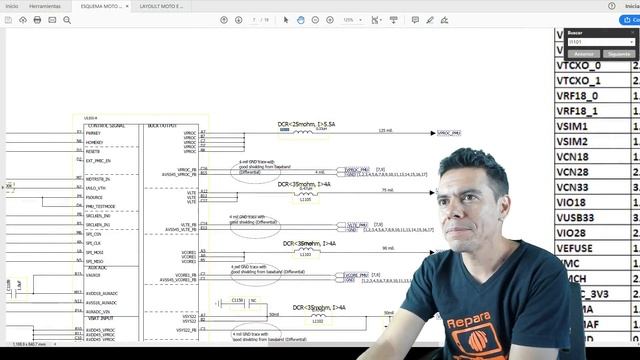Click the VTCXO_0 table cell
Screen dimensions: 640x360
click(593, 65)
